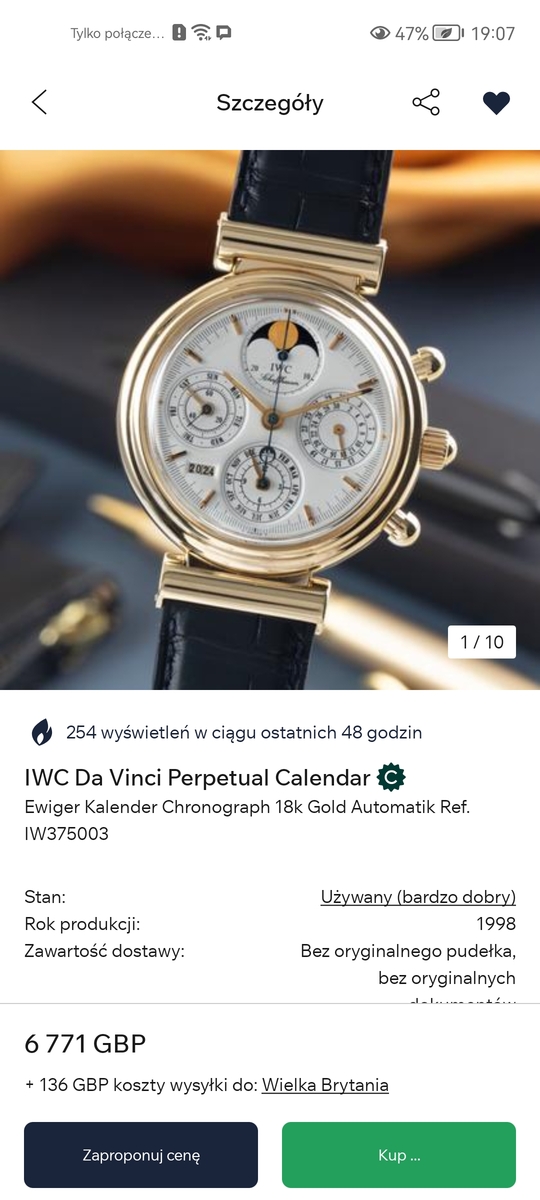540x1200 pixels.
Task: Toggle the heart favorite icon
Action: coord(496,103)
